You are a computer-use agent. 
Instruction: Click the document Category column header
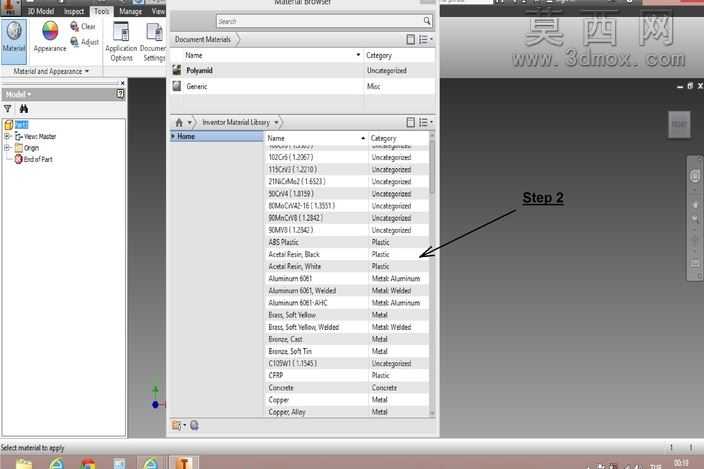tap(399, 55)
